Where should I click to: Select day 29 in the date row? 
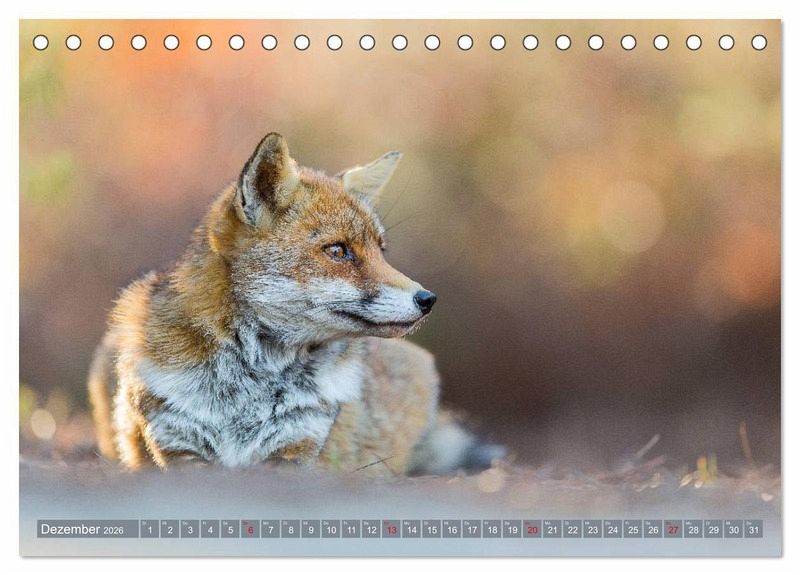click(x=713, y=529)
